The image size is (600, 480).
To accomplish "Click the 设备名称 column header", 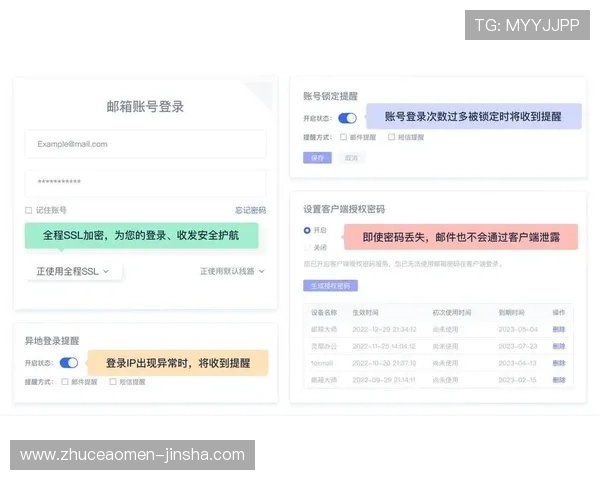I will click(x=324, y=312).
